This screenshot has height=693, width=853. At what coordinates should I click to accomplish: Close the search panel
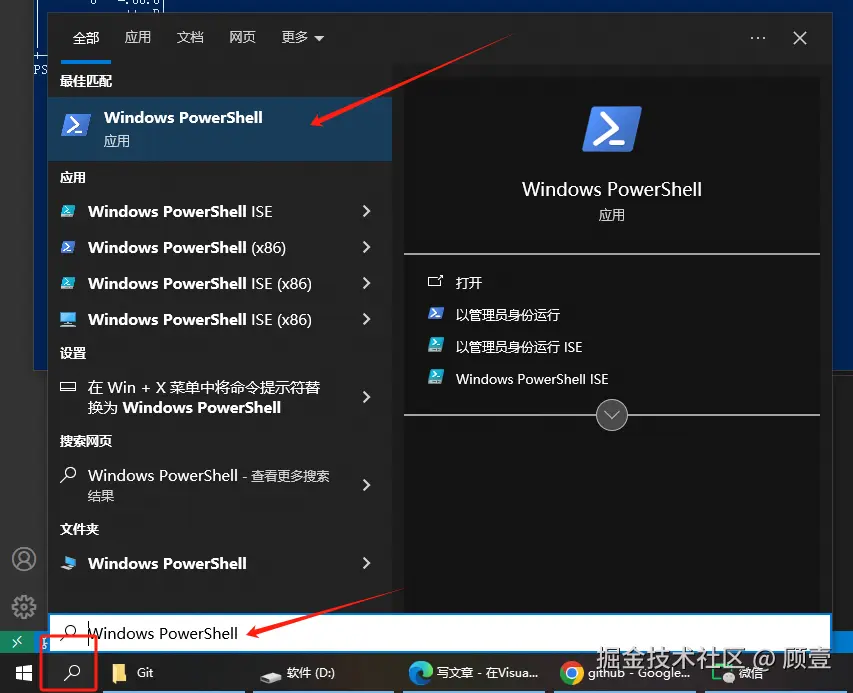[800, 38]
